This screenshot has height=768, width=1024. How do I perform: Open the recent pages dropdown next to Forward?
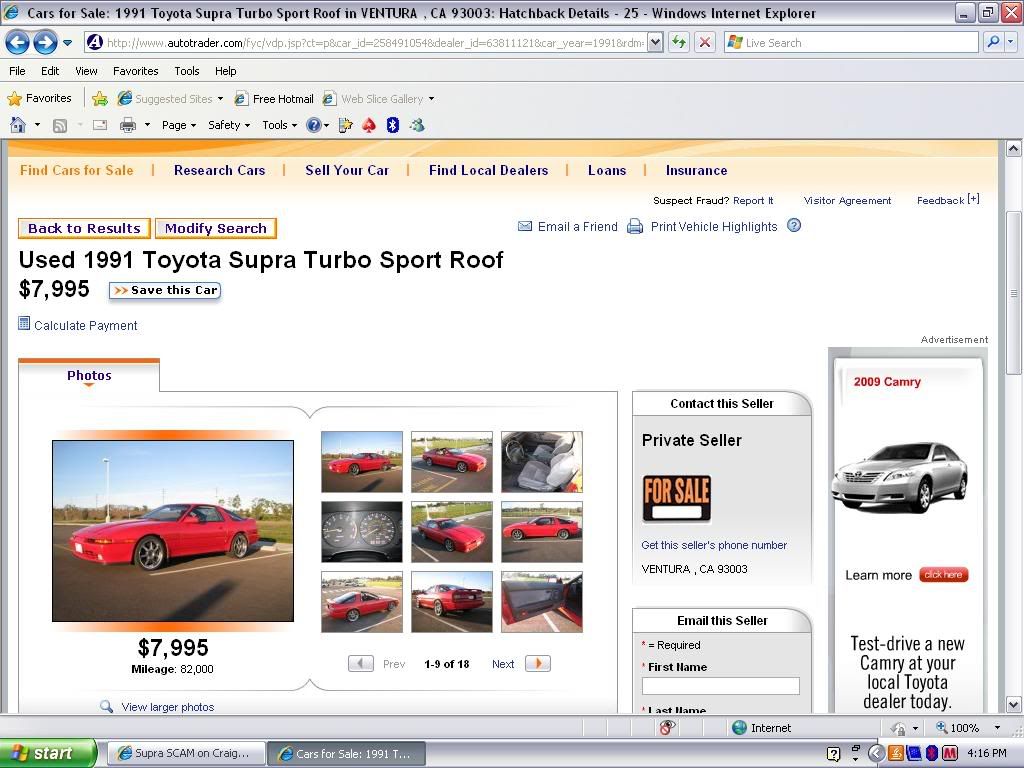pyautogui.click(x=67, y=43)
